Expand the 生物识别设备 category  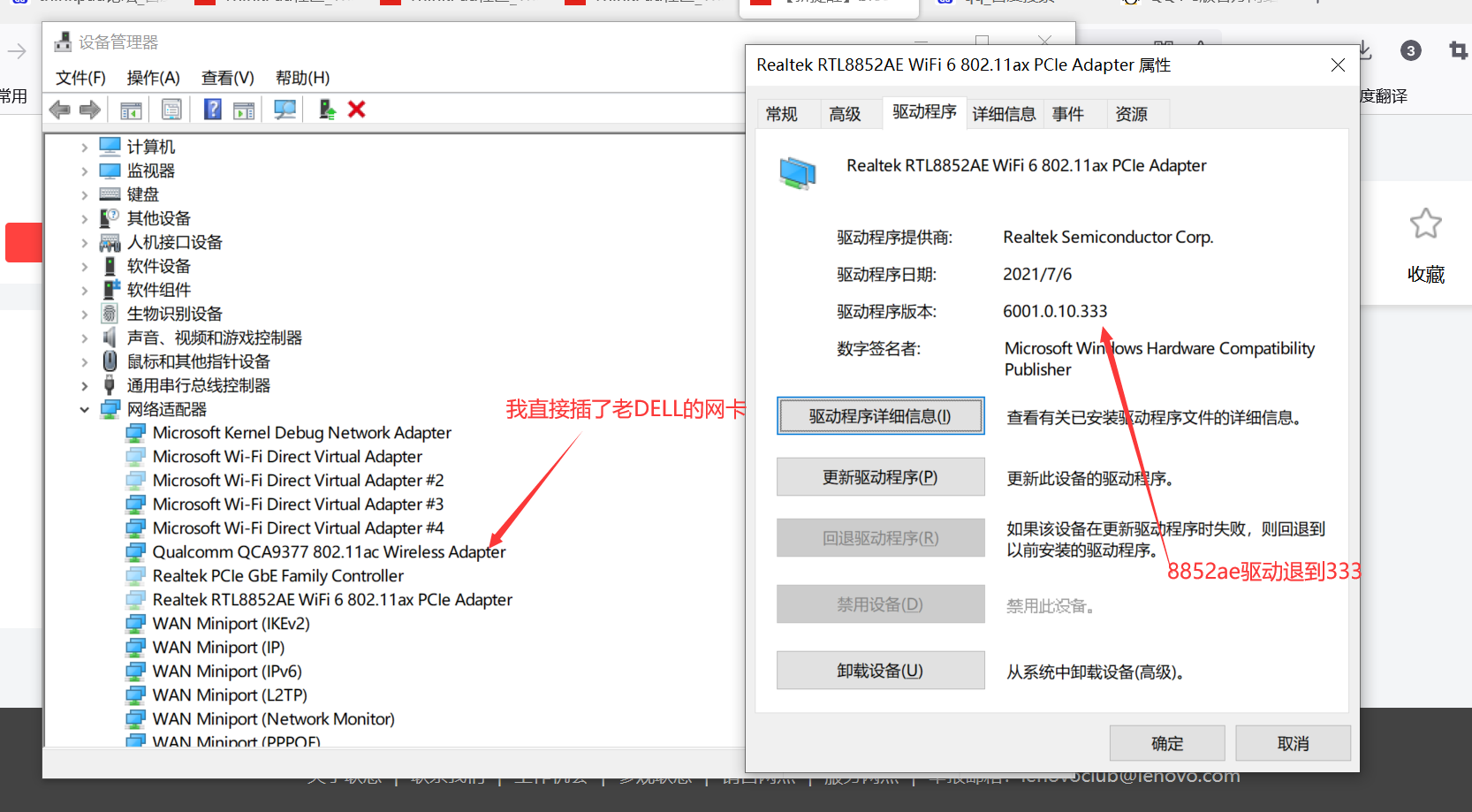(85, 314)
